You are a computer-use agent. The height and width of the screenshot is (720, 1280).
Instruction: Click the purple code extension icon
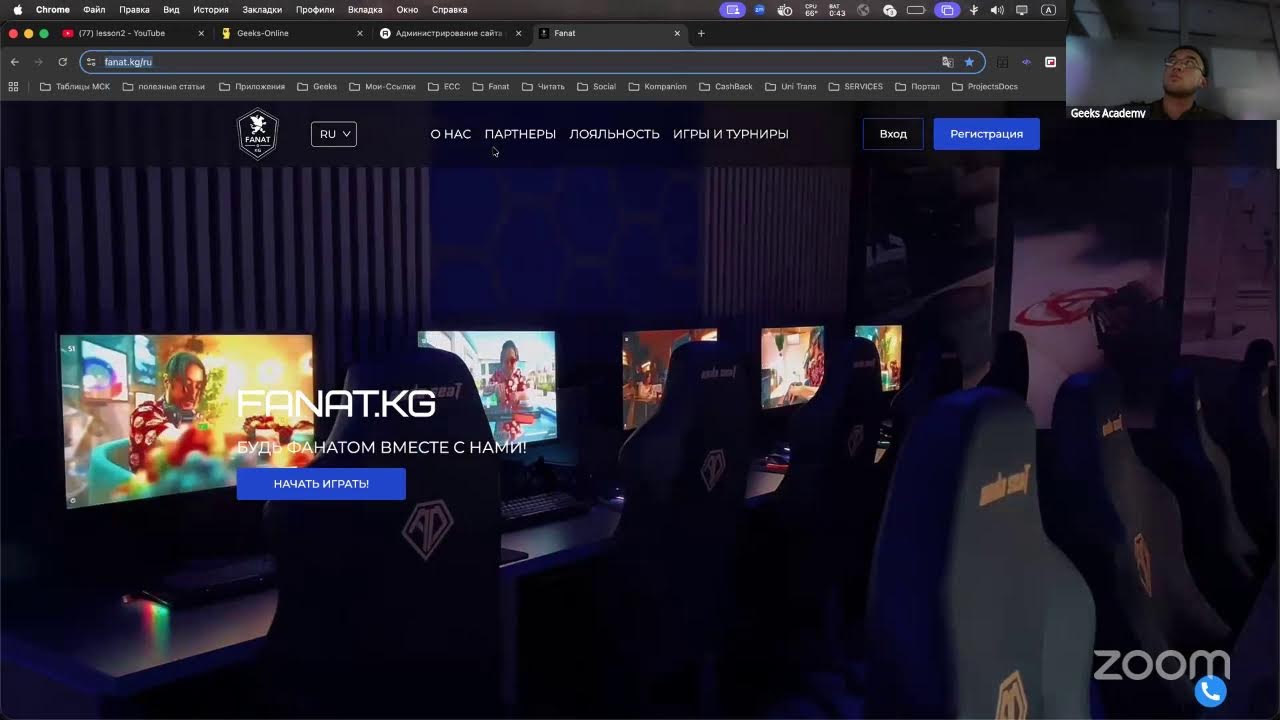pyautogui.click(x=1026, y=62)
